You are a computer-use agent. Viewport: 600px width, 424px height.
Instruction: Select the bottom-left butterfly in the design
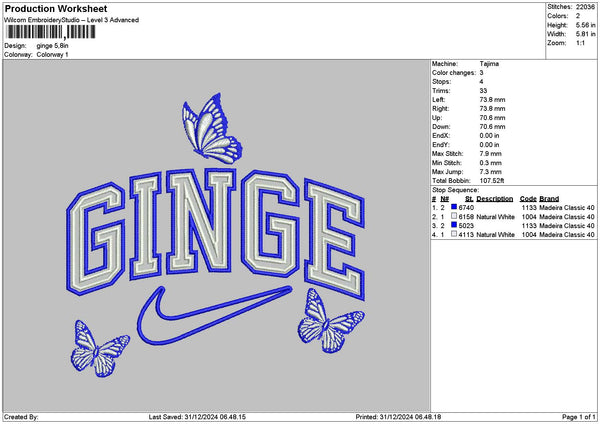(99, 348)
